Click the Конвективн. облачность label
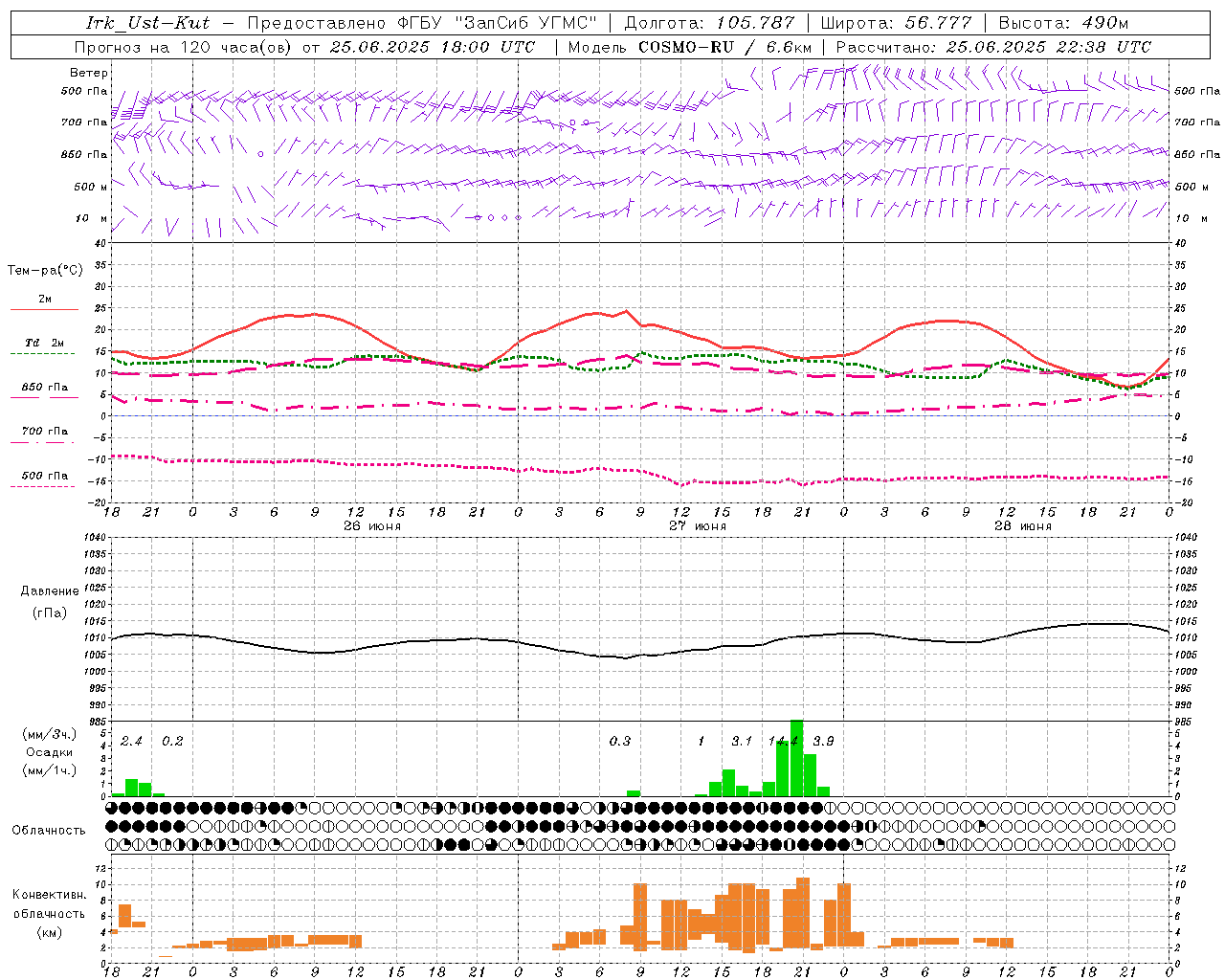Viewport: 1225px width, 980px height. pos(50,904)
